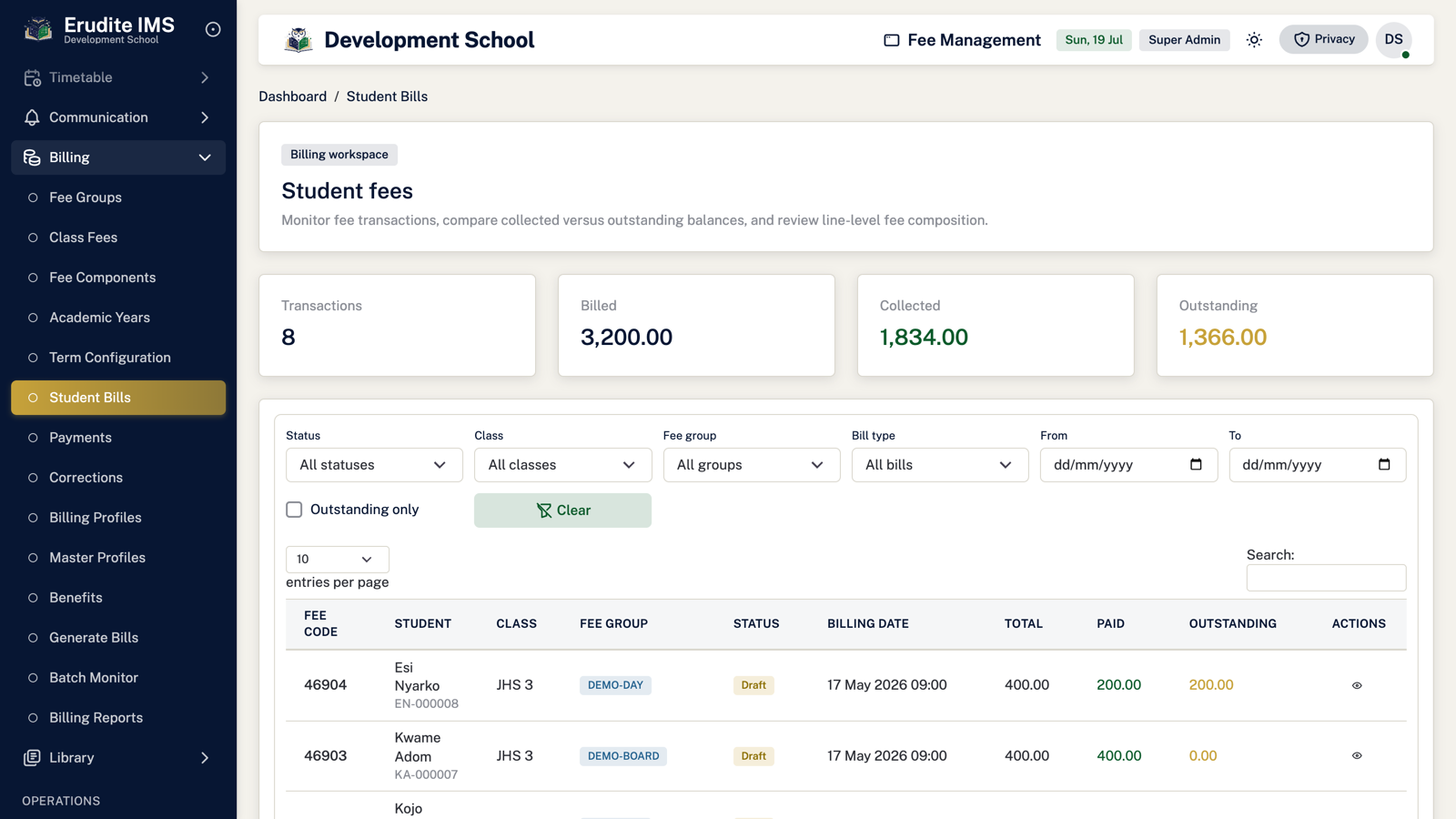Viewport: 1456px width, 819px height.
Task: Open Generate Bills in sidebar
Action: tap(118, 638)
